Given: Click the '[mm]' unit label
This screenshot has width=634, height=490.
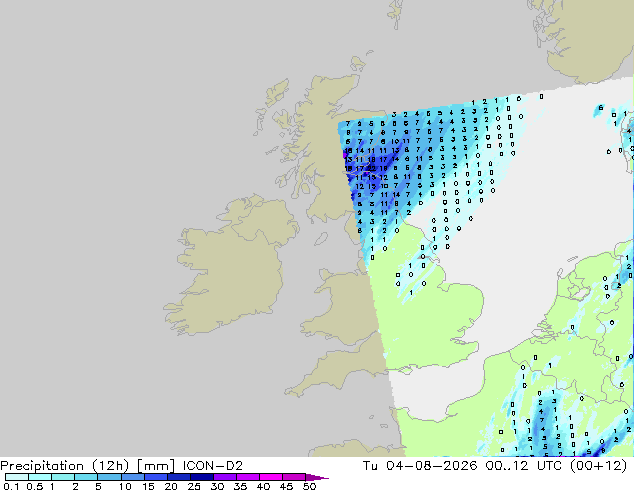Looking at the screenshot, I should pos(156,466).
